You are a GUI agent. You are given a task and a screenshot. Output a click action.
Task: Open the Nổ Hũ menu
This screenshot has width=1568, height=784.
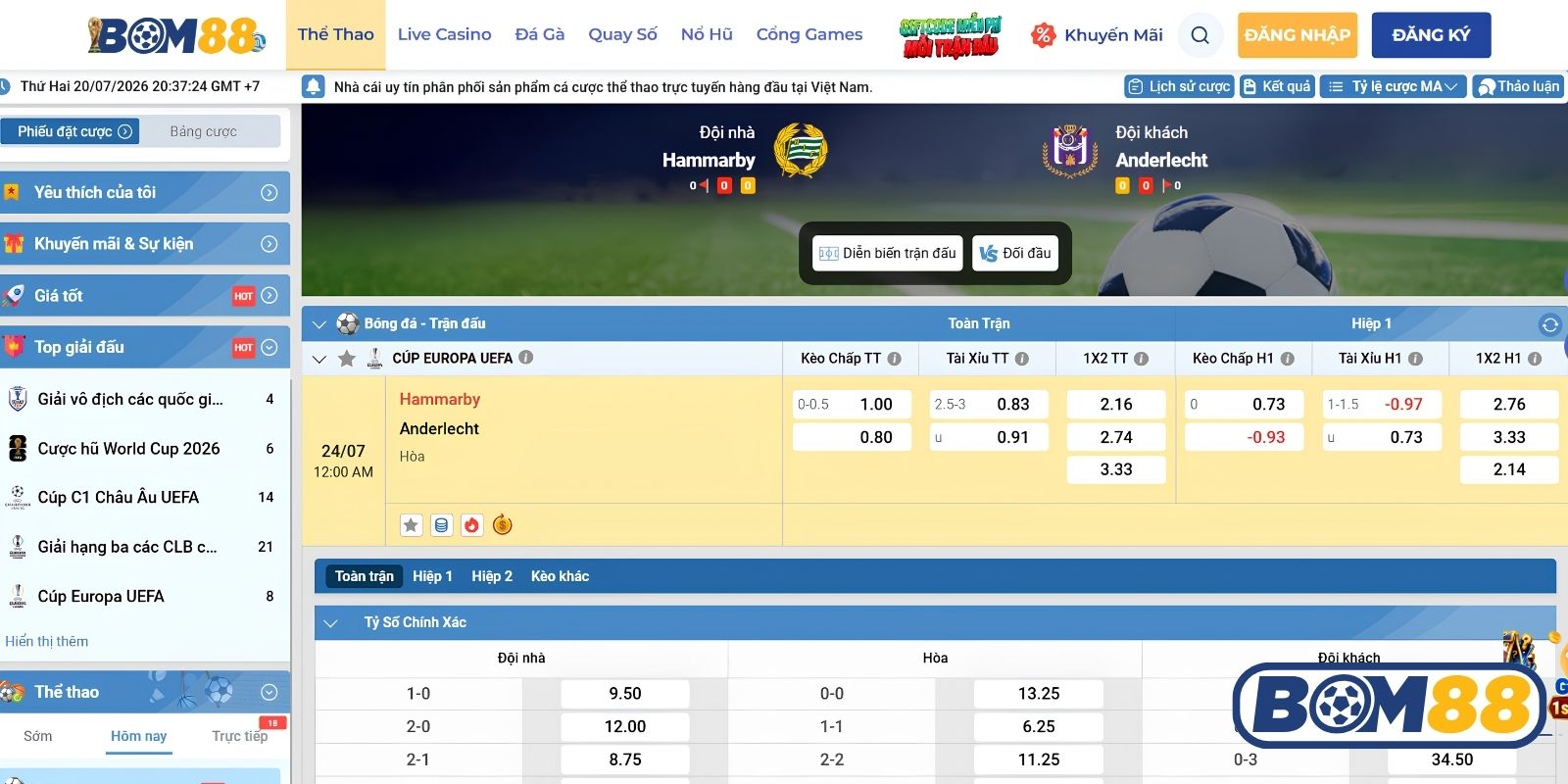707,34
